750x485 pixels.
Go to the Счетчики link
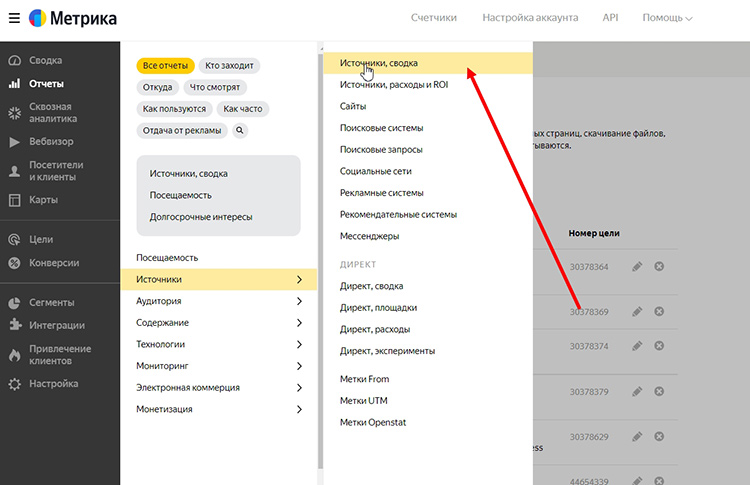point(433,18)
